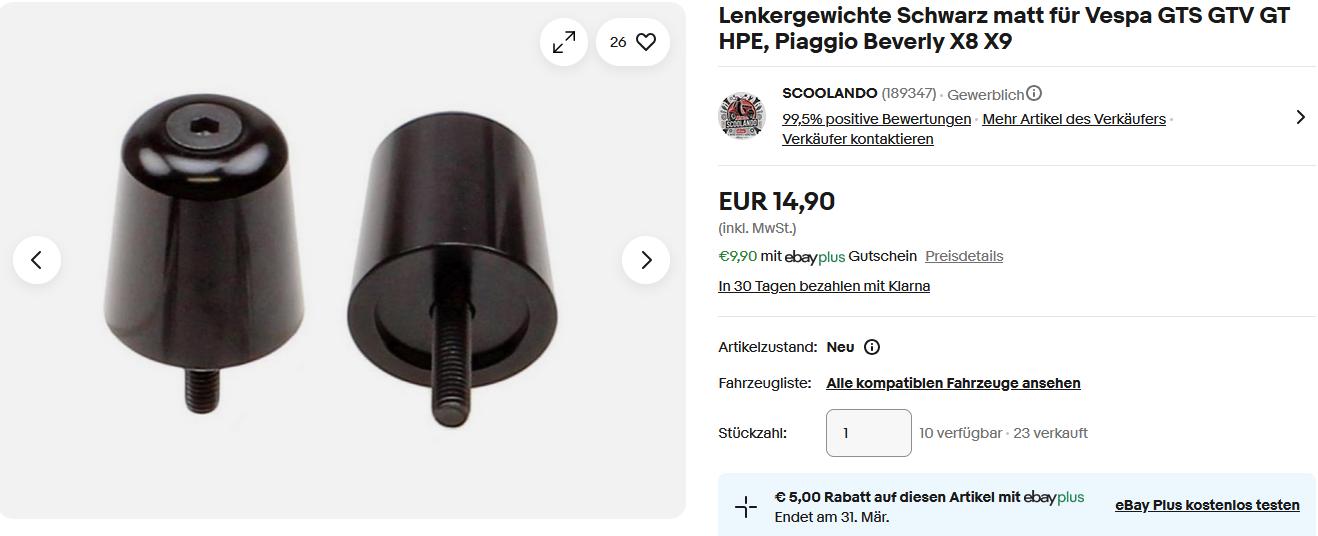Image resolution: width=1318 pixels, height=536 pixels.
Task: Click the Lenkergewichte product title
Action: (1004, 28)
